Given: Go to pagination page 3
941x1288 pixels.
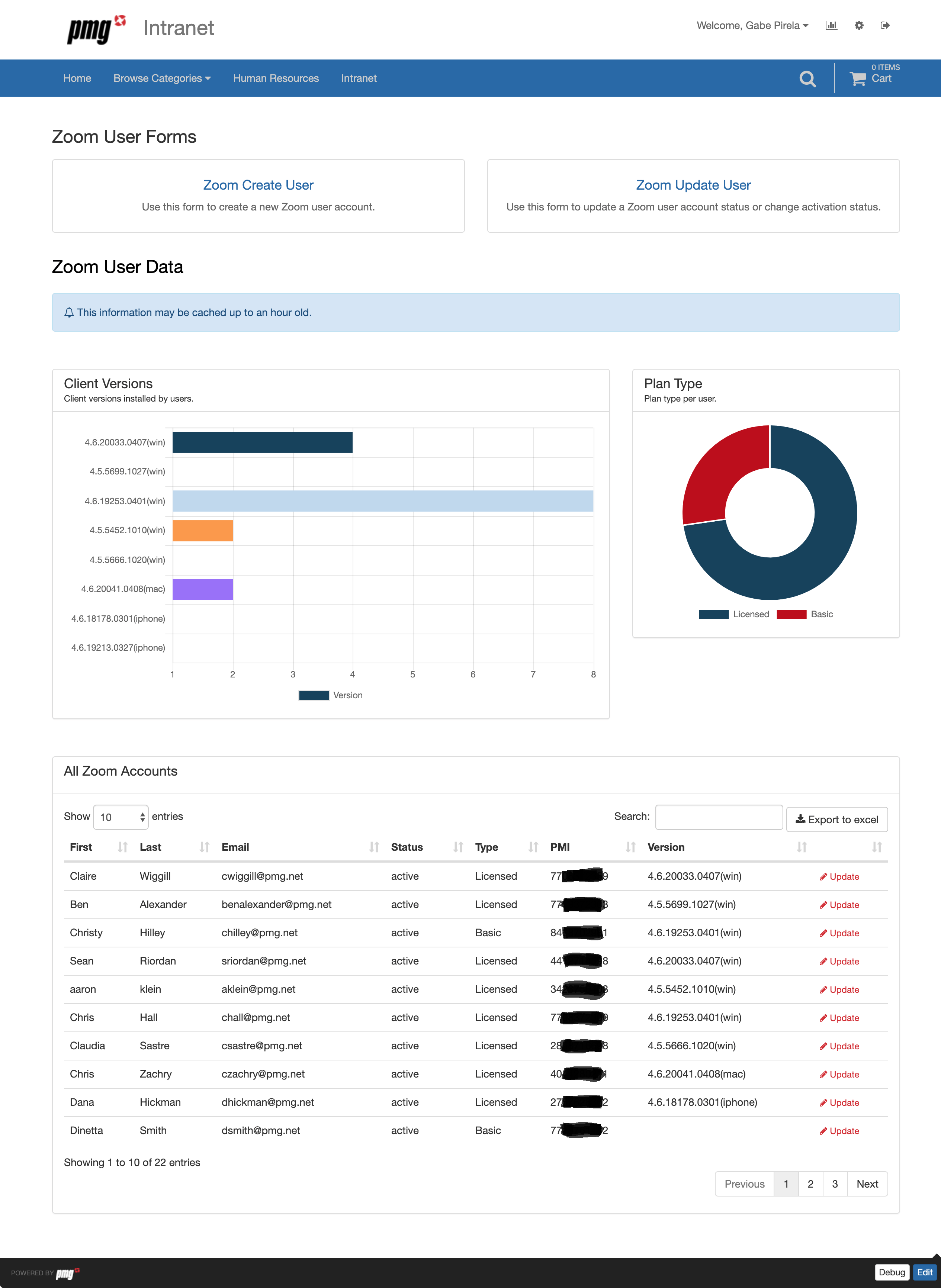Looking at the screenshot, I should click(835, 1184).
